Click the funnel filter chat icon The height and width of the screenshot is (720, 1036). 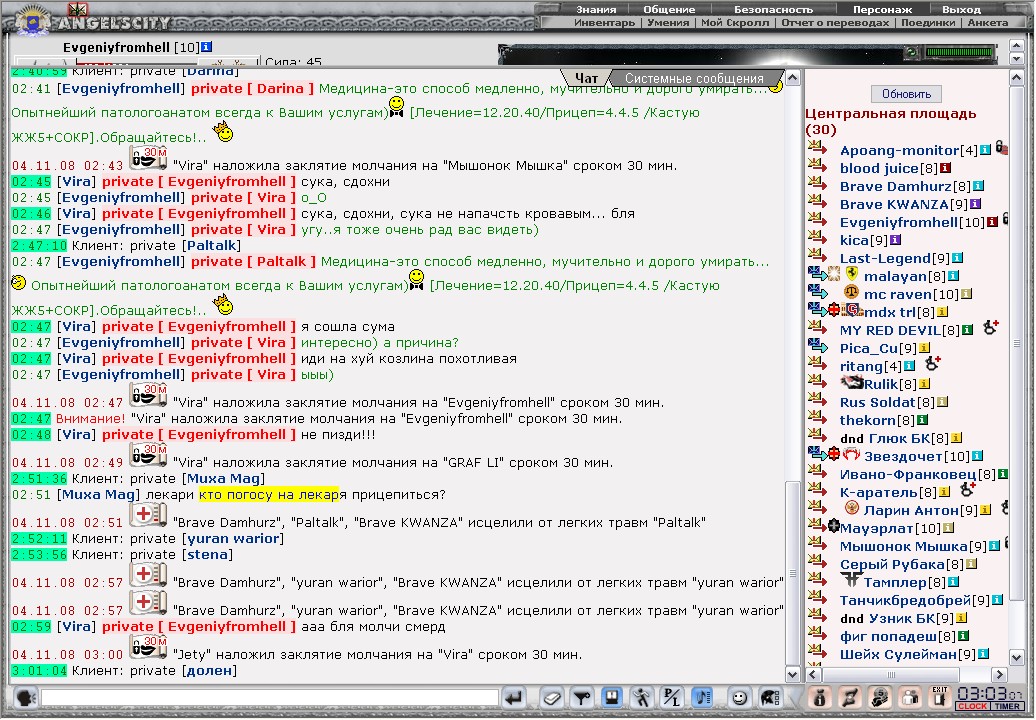pos(581,698)
